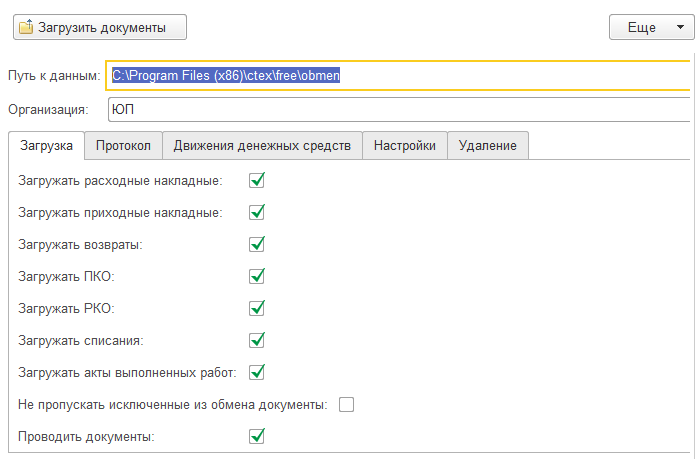Click the Загружать расходные накладные label
The width and height of the screenshot is (695, 467).
pos(120,180)
